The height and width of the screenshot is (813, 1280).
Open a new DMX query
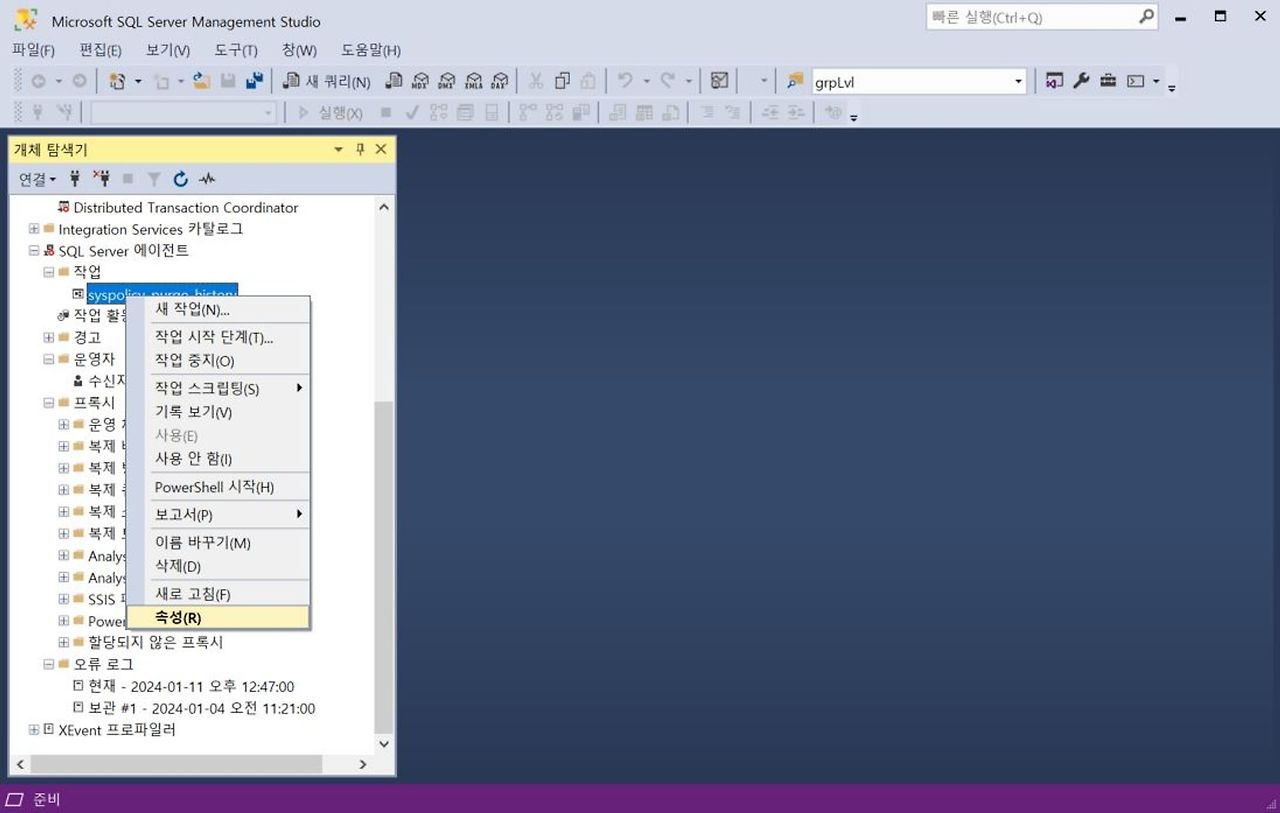tap(447, 81)
